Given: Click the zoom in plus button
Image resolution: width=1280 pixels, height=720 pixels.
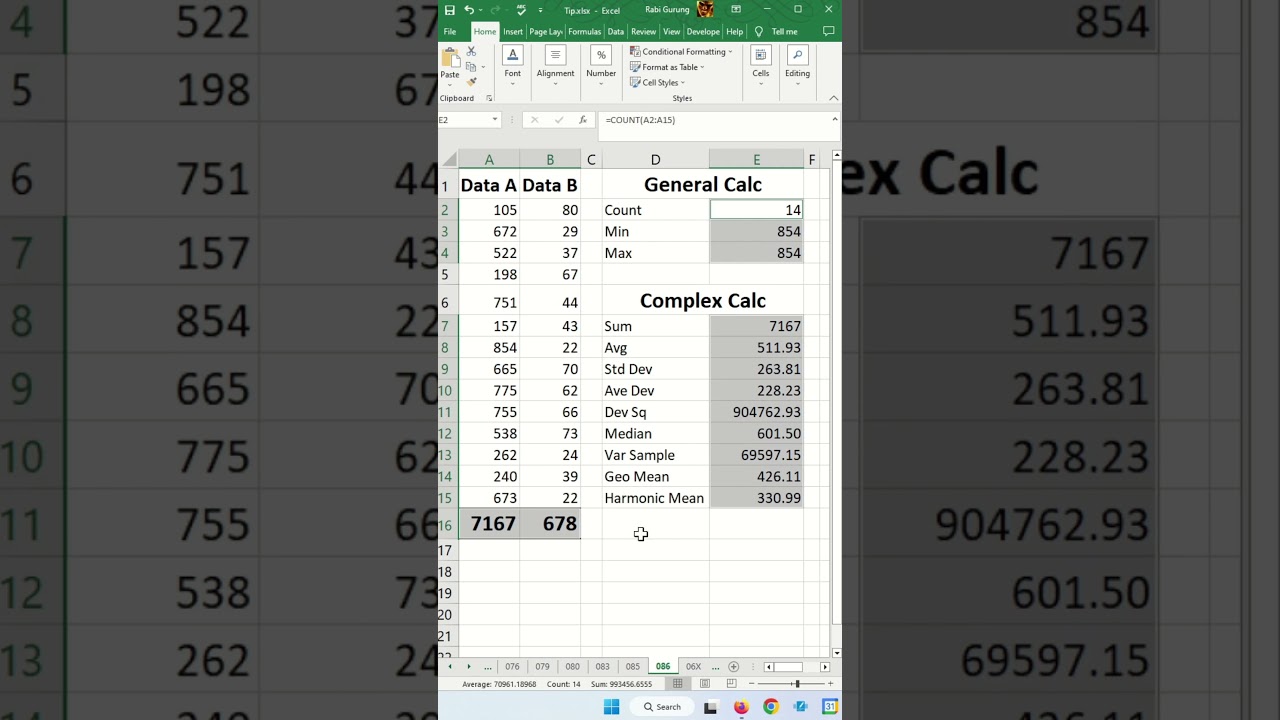Looking at the screenshot, I should 830,684.
